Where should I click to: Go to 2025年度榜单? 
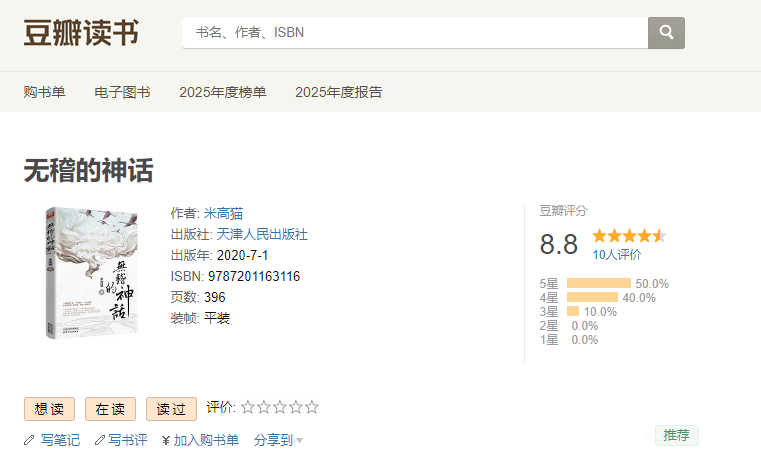(223, 92)
